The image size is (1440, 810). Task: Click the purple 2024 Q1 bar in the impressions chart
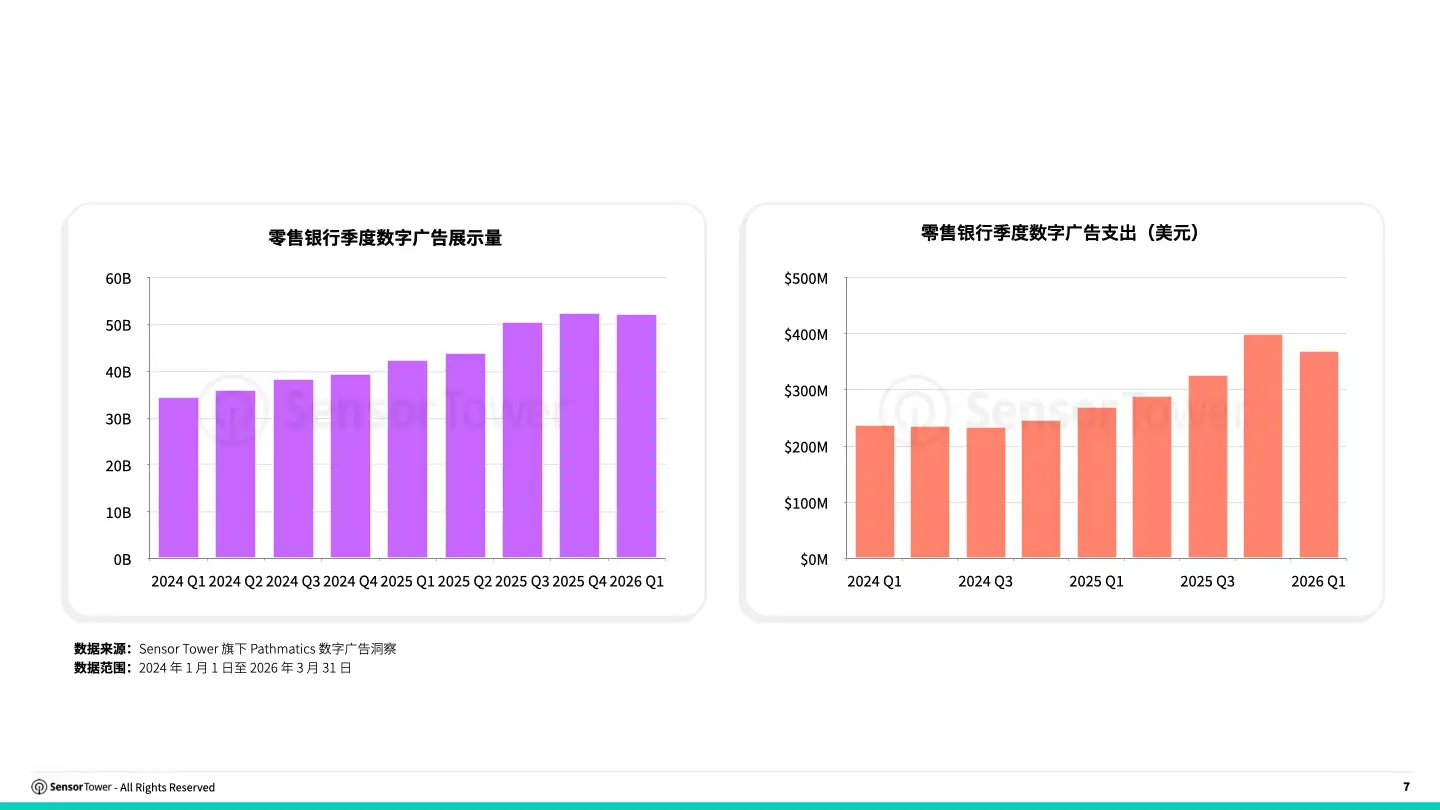coord(179,478)
